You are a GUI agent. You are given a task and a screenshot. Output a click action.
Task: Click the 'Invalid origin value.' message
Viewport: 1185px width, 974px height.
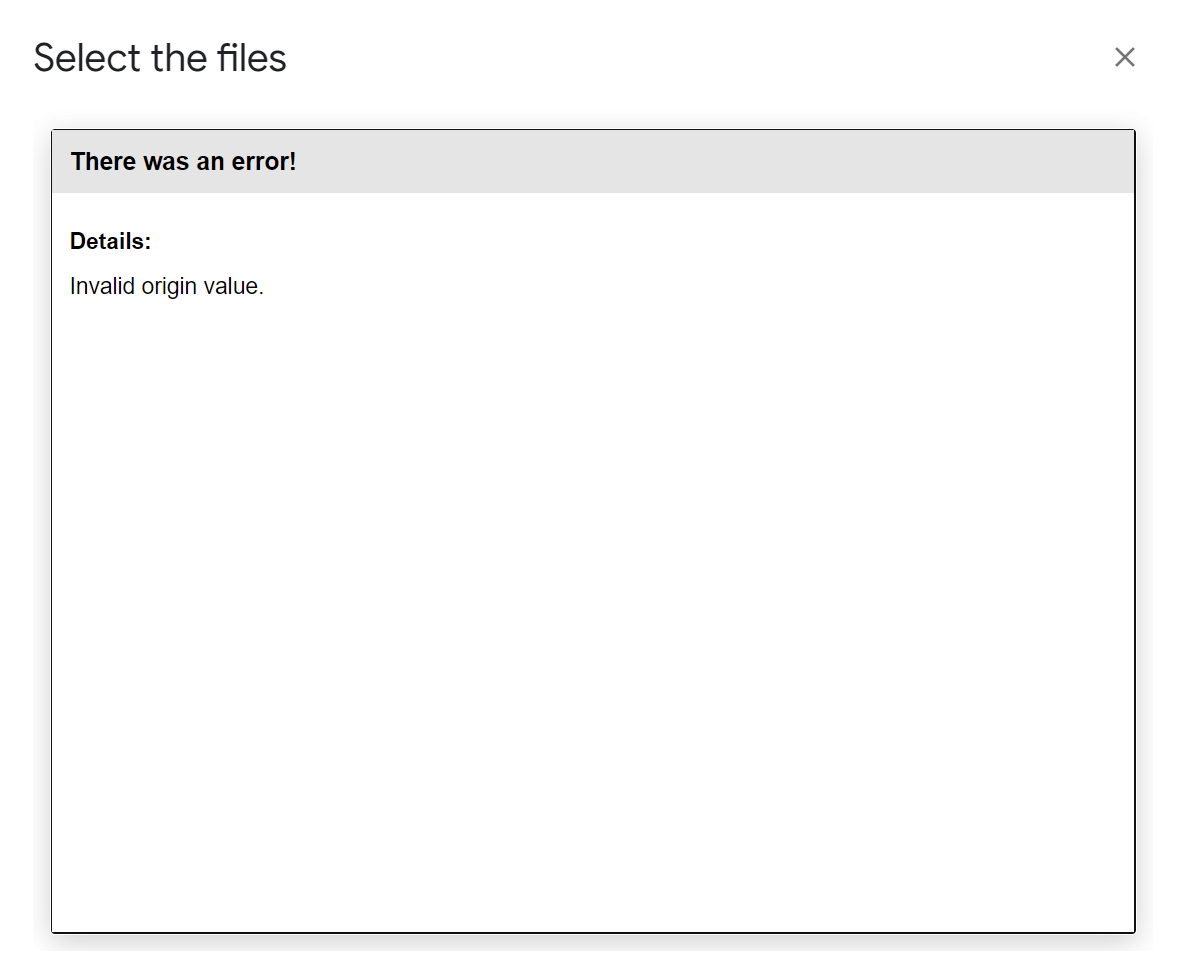166,286
